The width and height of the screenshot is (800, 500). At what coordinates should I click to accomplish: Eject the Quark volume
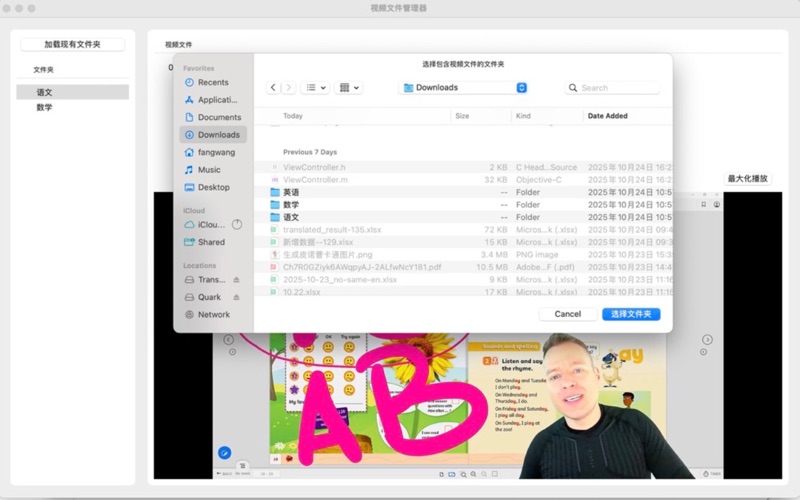(237, 297)
